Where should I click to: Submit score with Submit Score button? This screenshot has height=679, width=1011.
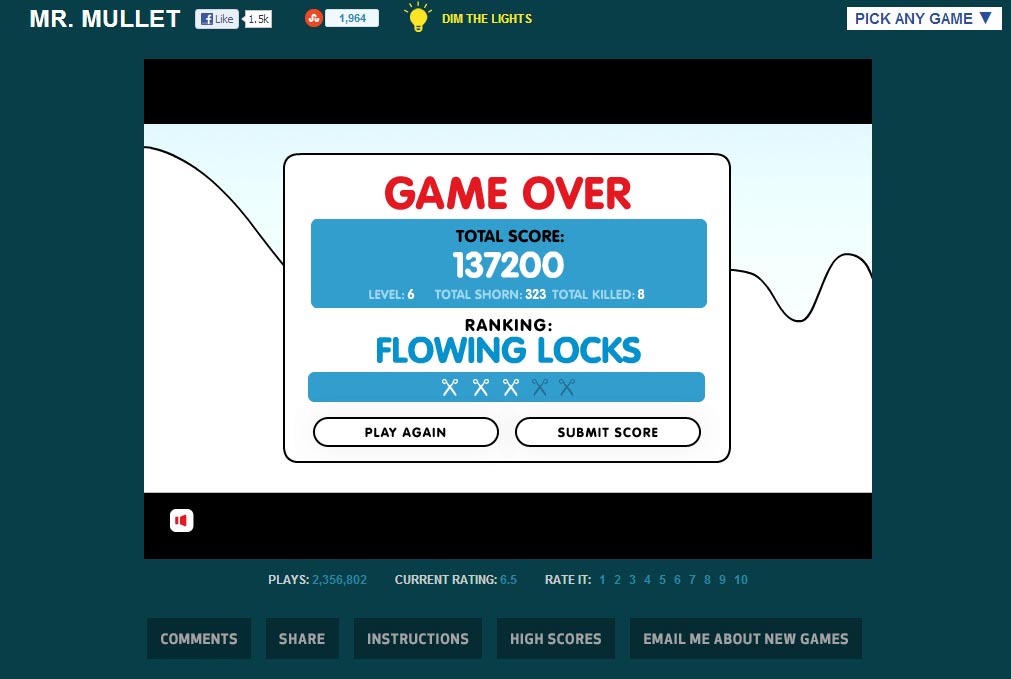tap(607, 432)
